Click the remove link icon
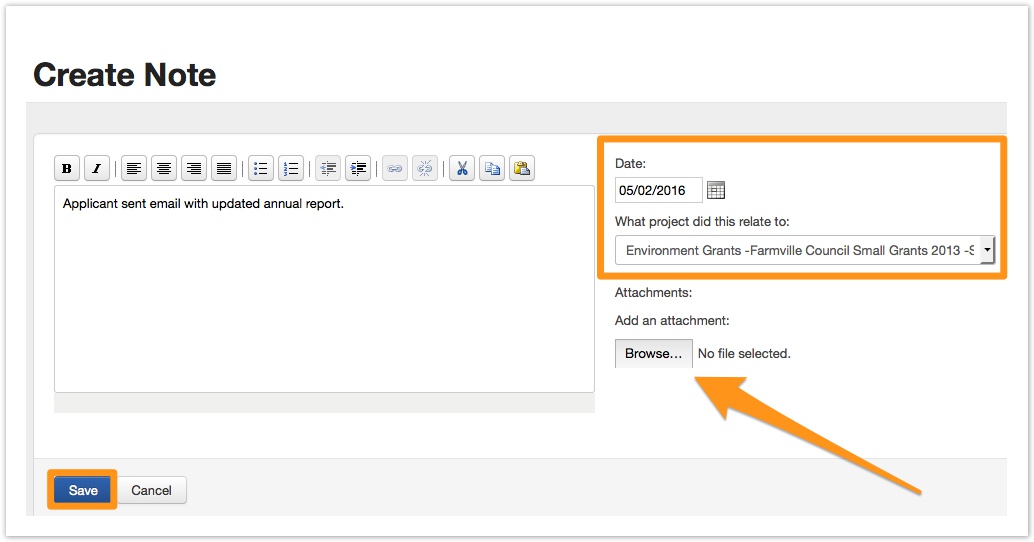This screenshot has width=1034, height=542. (x=425, y=169)
